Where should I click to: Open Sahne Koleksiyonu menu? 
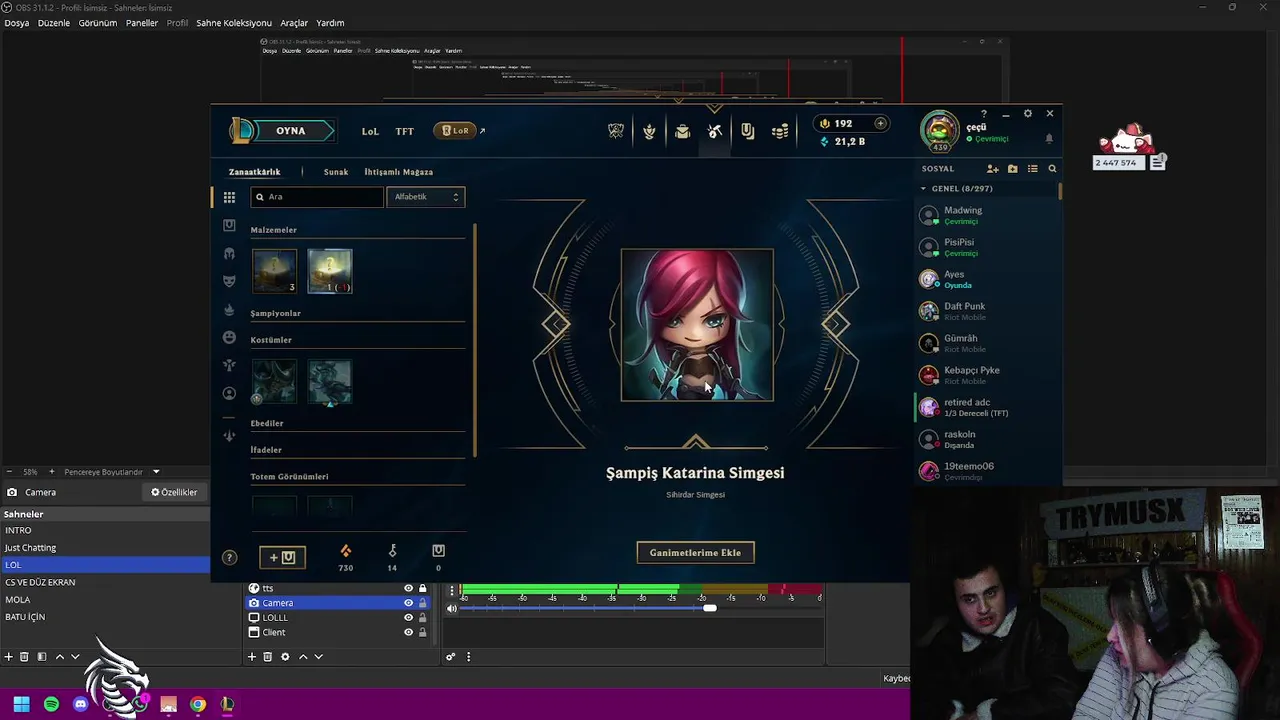pyautogui.click(x=234, y=23)
